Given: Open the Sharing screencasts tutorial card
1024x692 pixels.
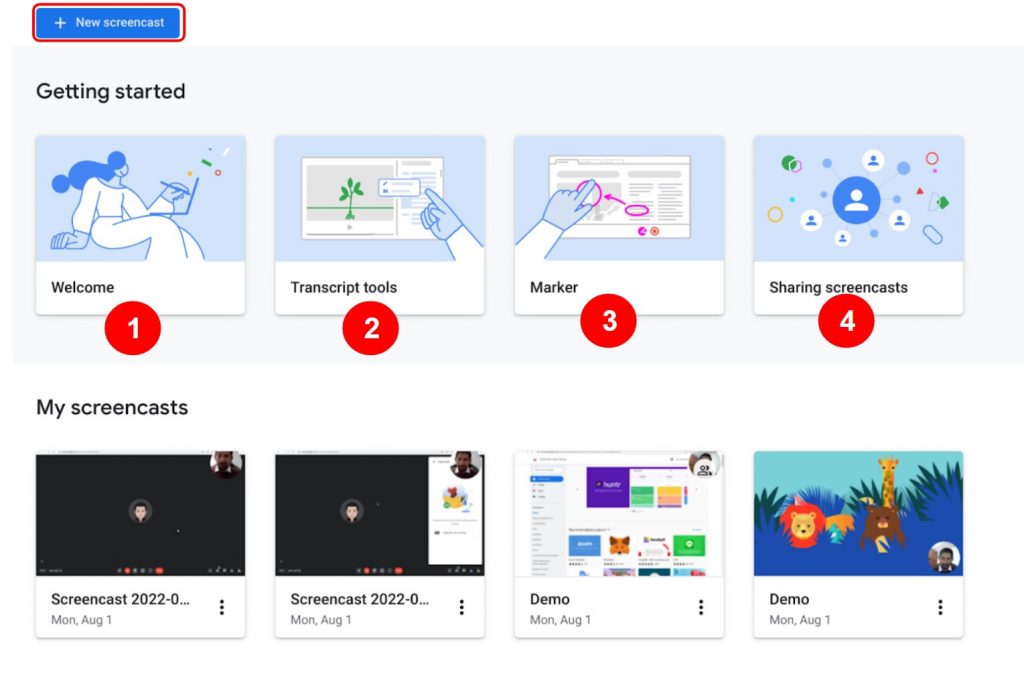Looking at the screenshot, I should 858,225.
